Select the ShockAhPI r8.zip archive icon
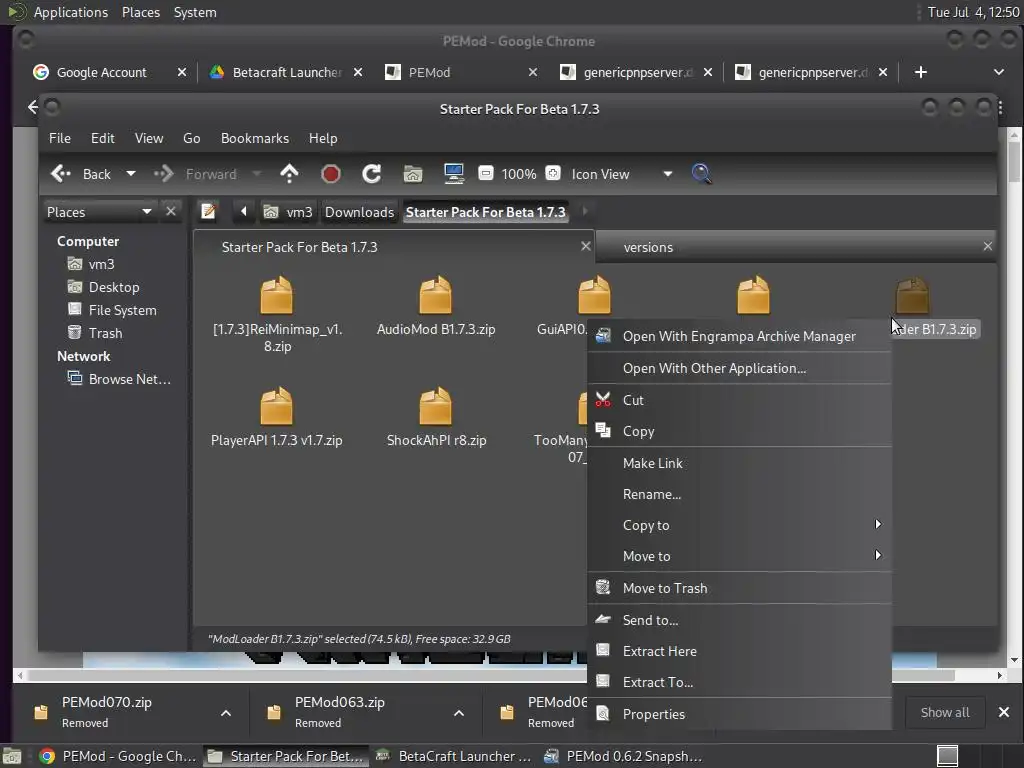The width and height of the screenshot is (1024, 768). [436, 406]
